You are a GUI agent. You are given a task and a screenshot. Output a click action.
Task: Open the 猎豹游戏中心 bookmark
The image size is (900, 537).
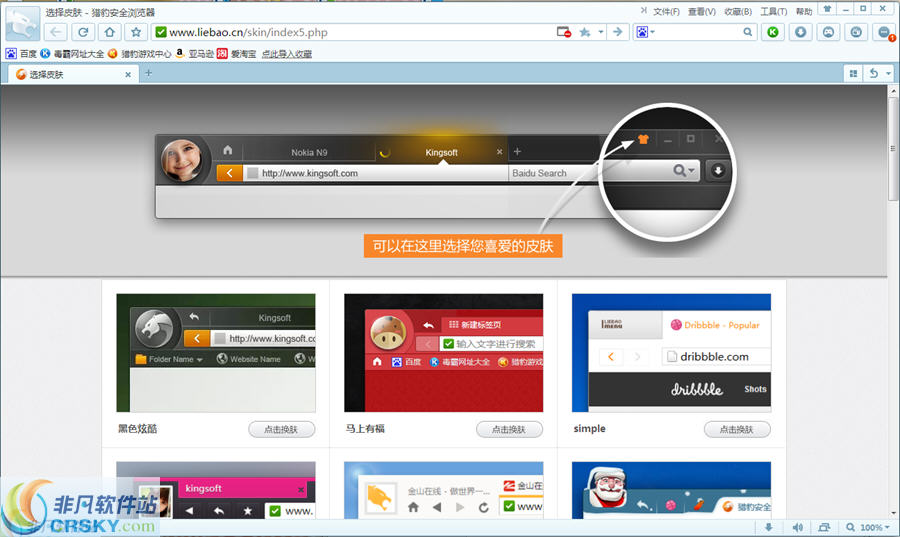point(139,53)
